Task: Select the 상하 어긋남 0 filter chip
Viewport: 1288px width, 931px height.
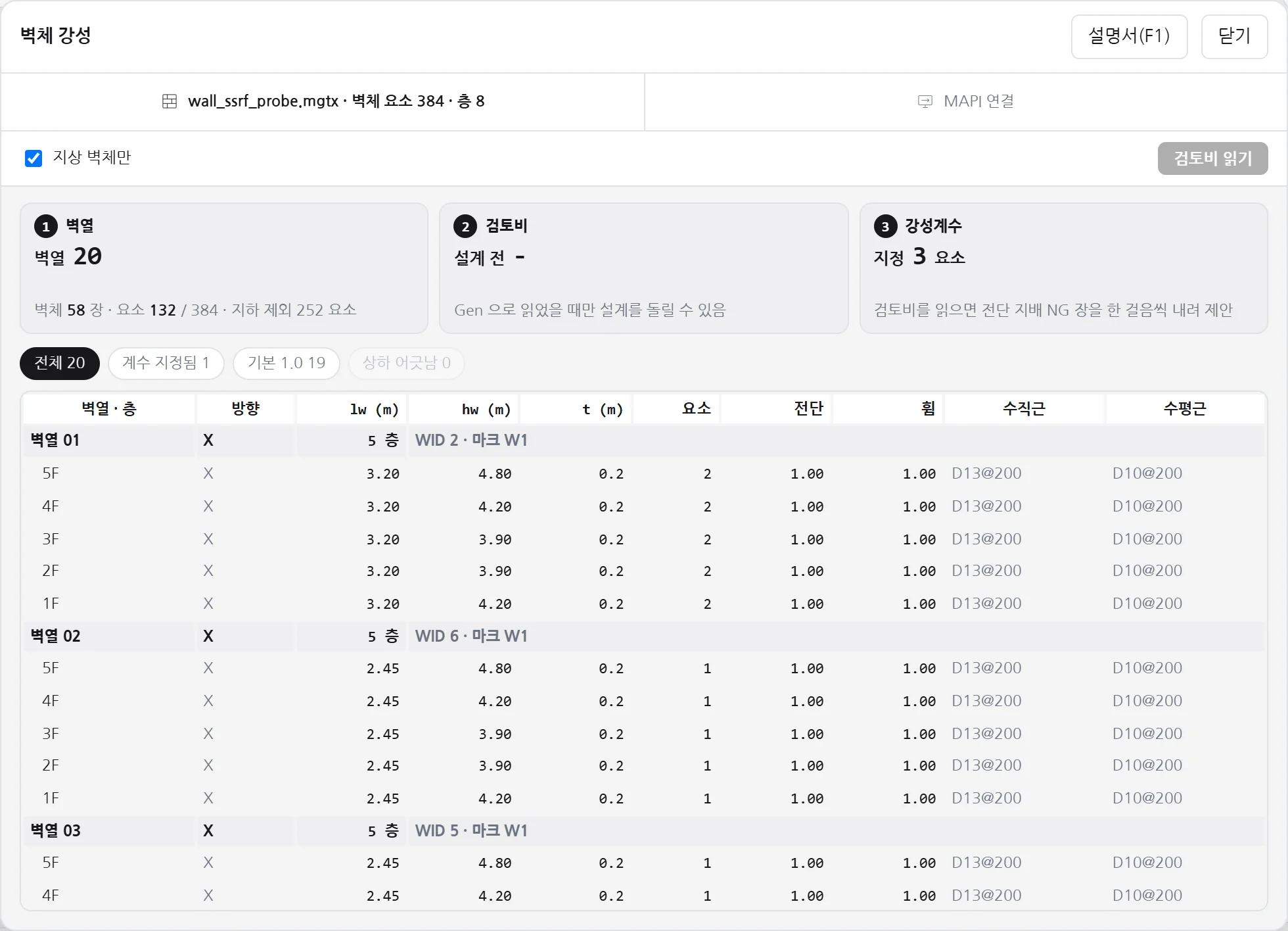Action: pyautogui.click(x=407, y=363)
